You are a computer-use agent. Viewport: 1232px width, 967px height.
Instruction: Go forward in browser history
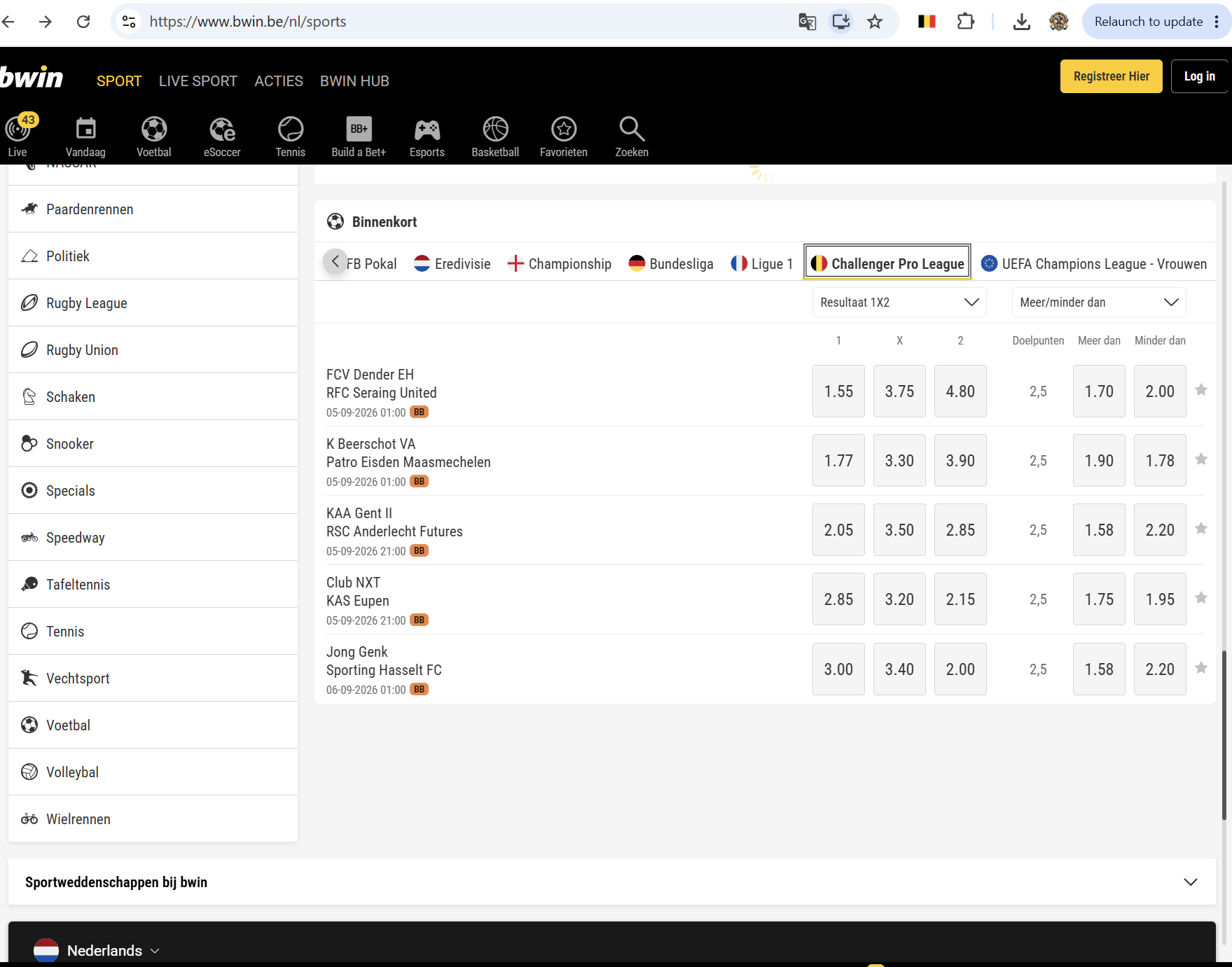coord(46,22)
